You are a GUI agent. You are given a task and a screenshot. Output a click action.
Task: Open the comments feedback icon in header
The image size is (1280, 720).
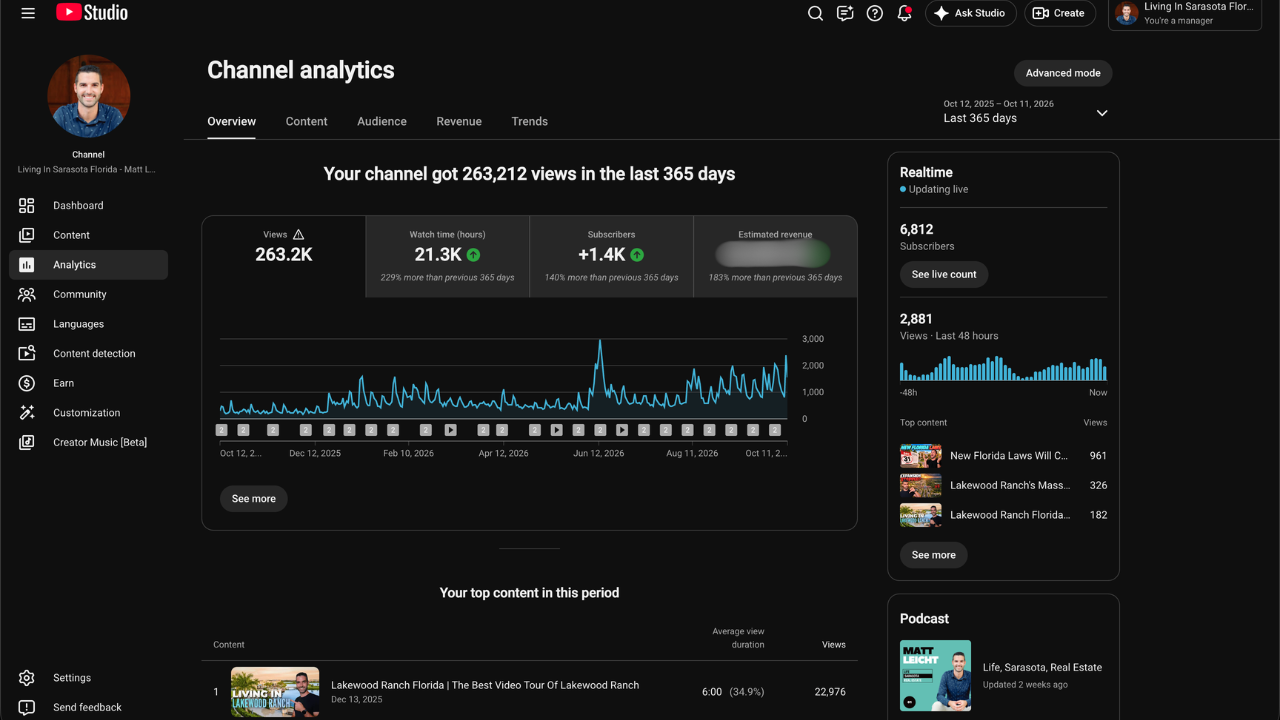[845, 13]
